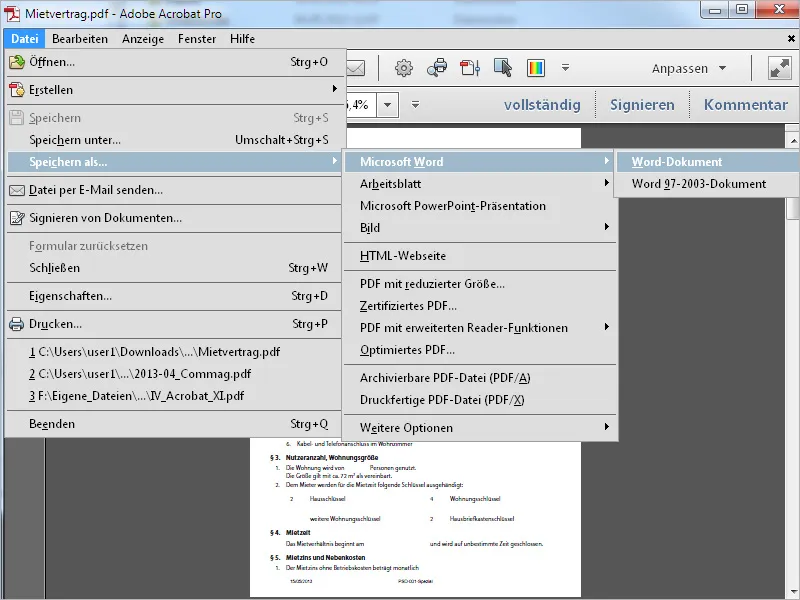Choose Word-Dokument from submenu

tap(708, 162)
